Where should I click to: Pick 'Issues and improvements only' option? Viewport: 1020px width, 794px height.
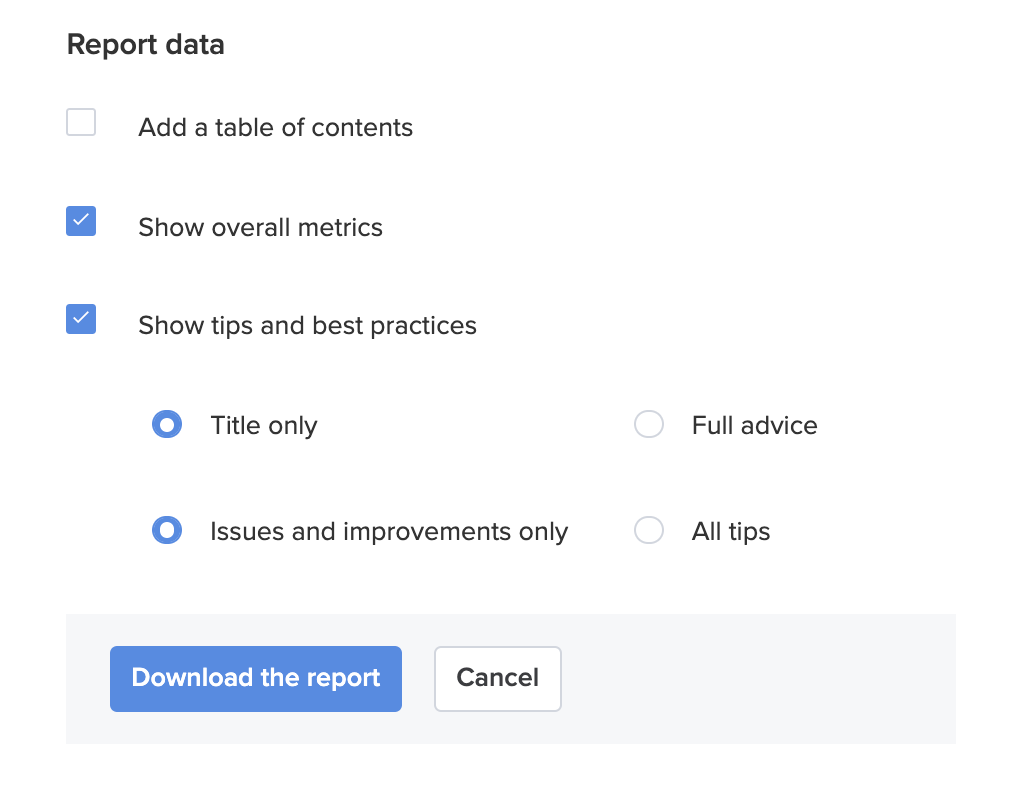(x=167, y=530)
